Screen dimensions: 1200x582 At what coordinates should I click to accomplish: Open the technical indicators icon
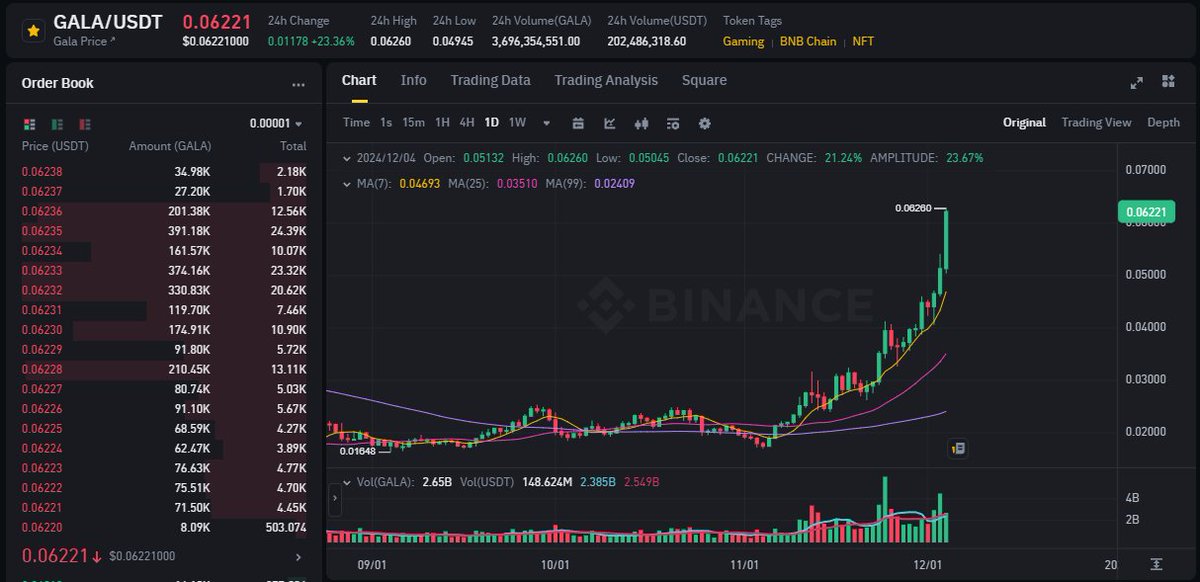coord(610,124)
